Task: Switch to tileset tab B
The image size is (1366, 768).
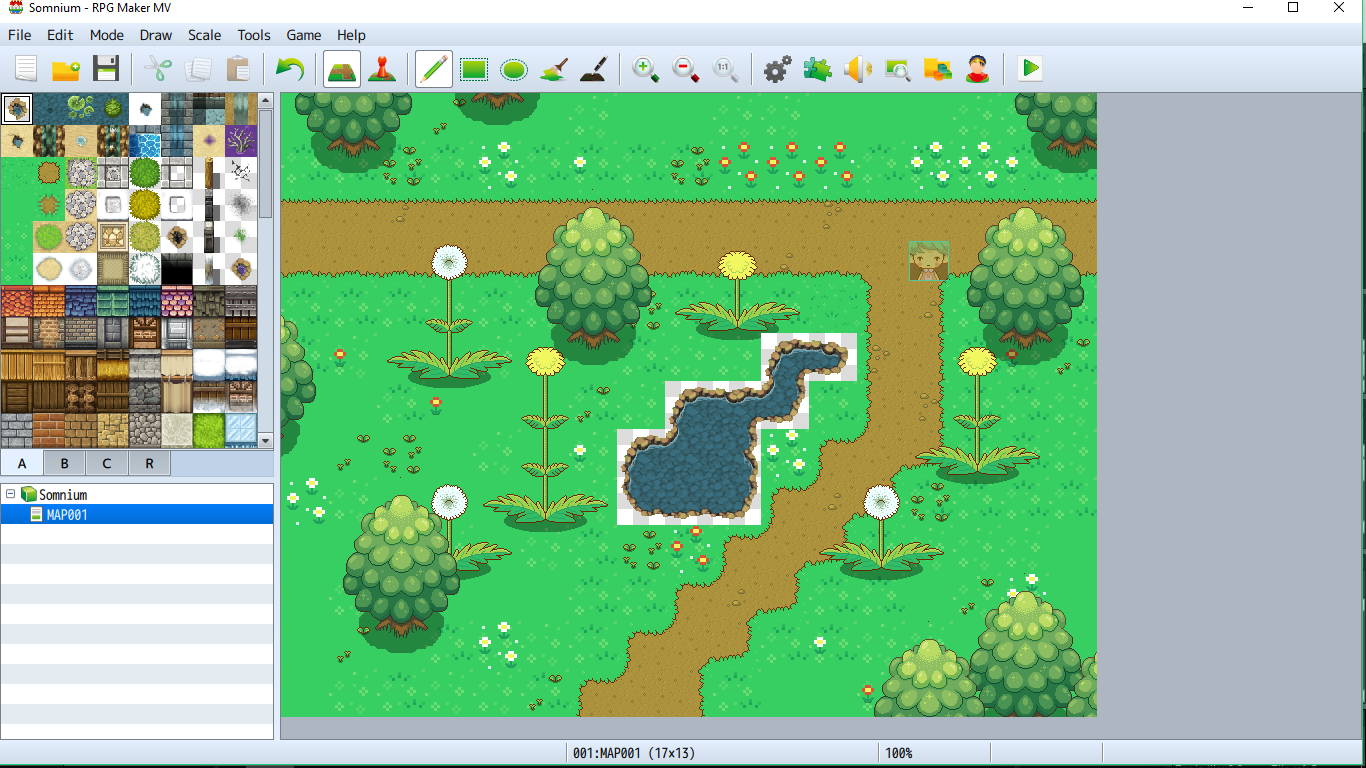Action: [65, 463]
